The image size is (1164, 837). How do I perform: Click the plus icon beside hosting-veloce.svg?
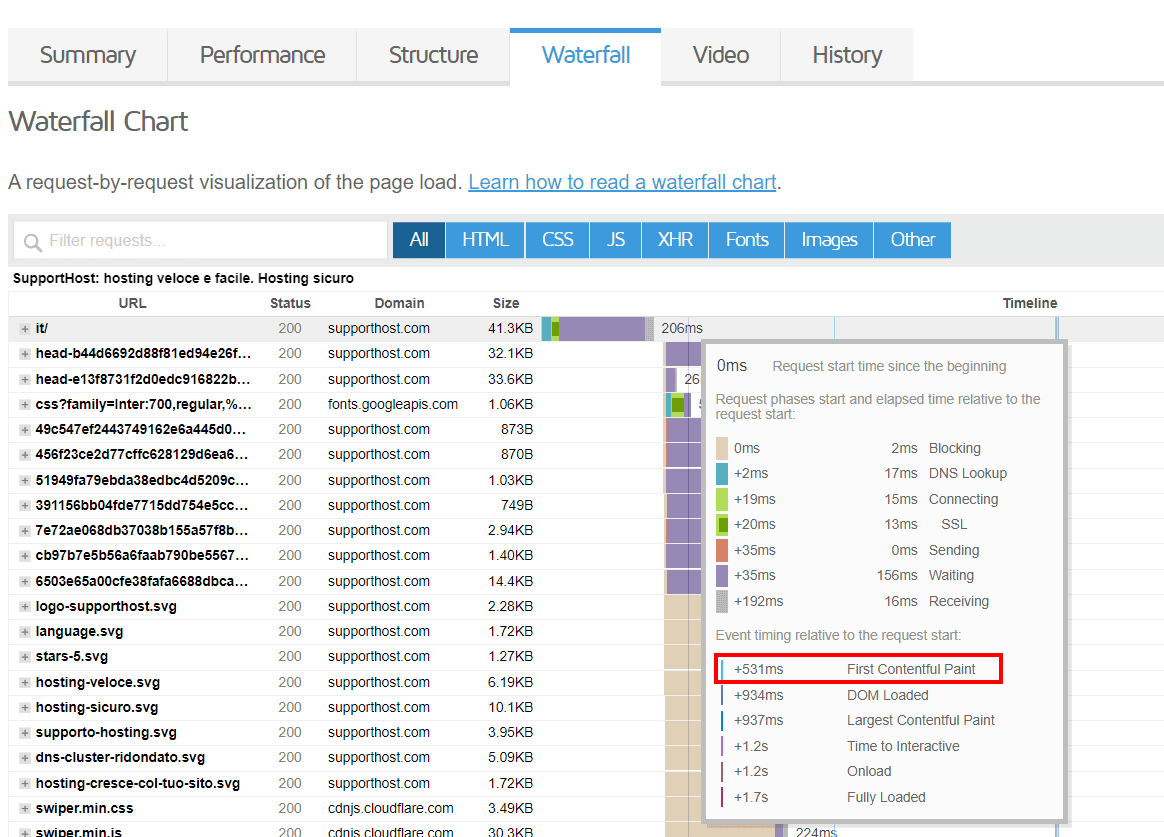25,683
